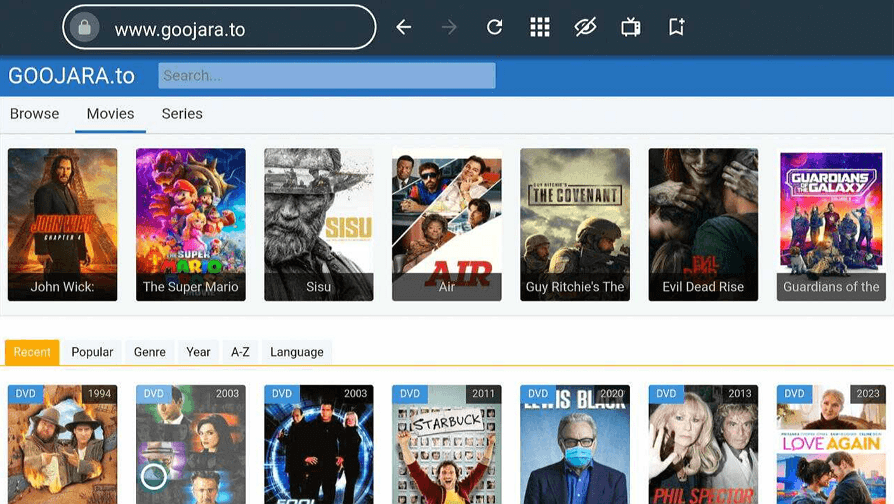Select the Popular filter
The height and width of the screenshot is (504, 894).
click(x=92, y=352)
